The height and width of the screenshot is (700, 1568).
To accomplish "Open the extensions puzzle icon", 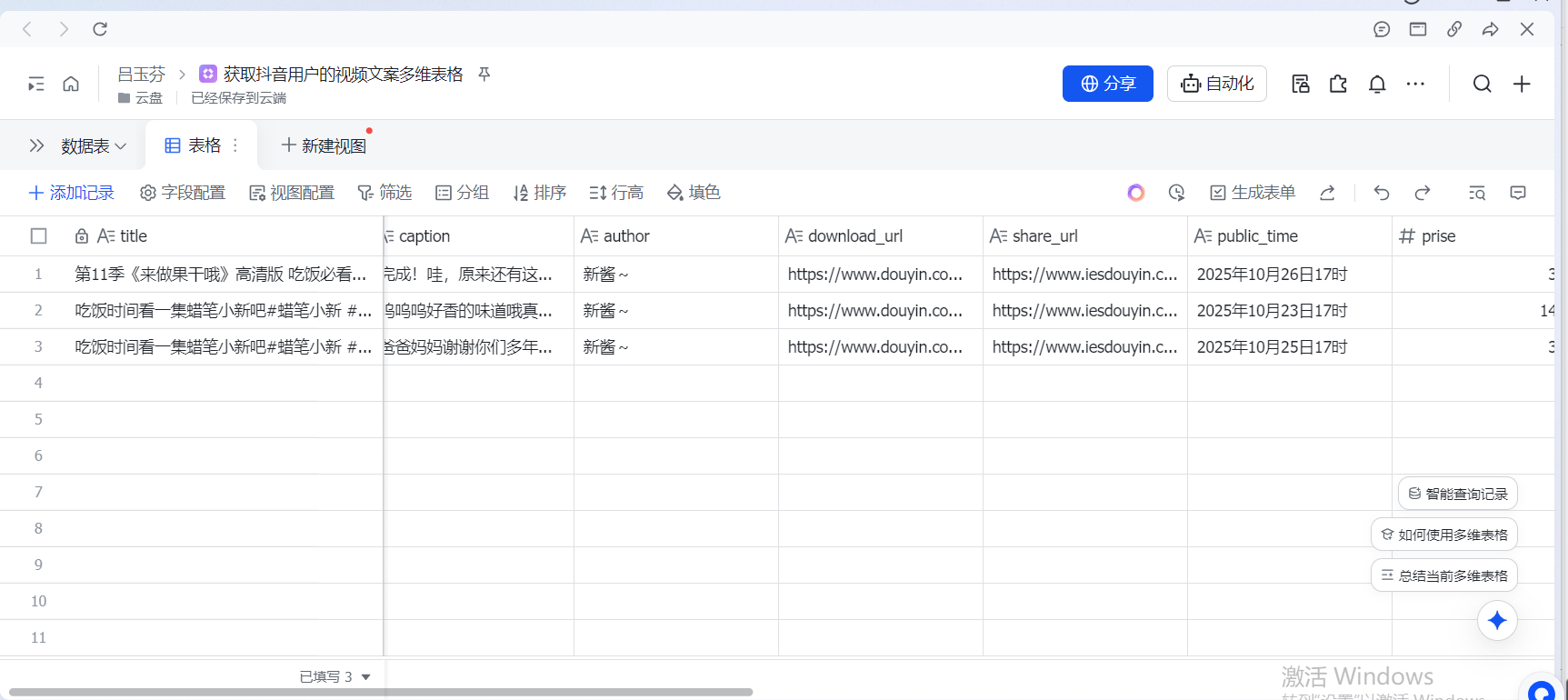I will click(1338, 85).
